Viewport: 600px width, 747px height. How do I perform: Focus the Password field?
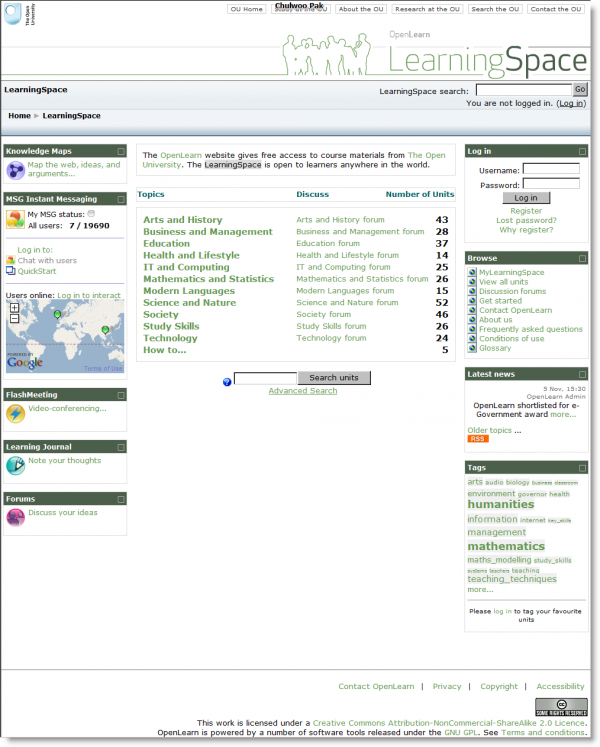click(551, 183)
